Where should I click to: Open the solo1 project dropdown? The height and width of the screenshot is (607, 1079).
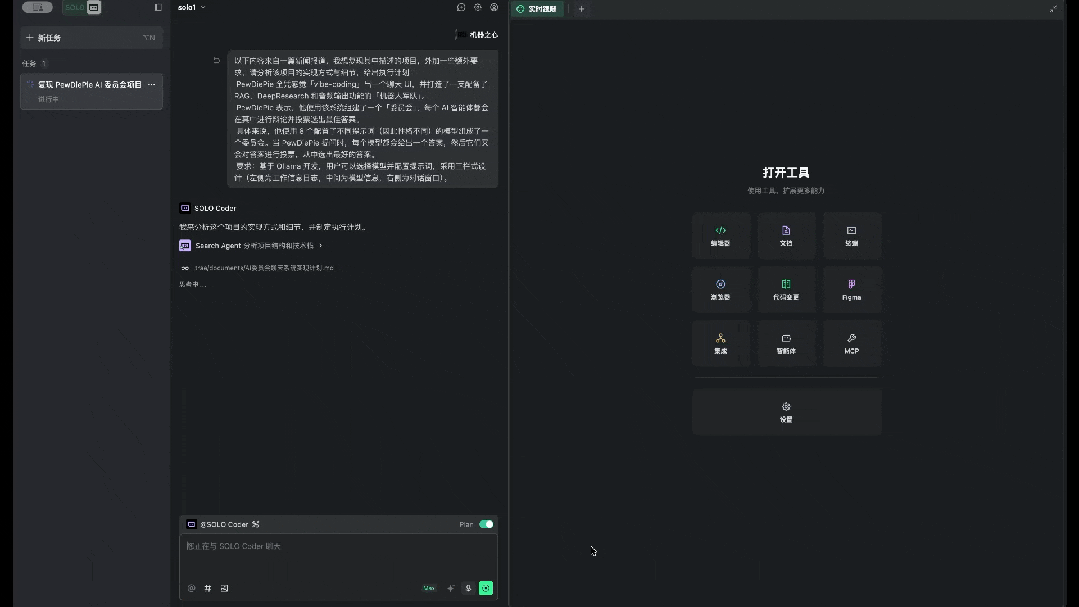tap(191, 8)
